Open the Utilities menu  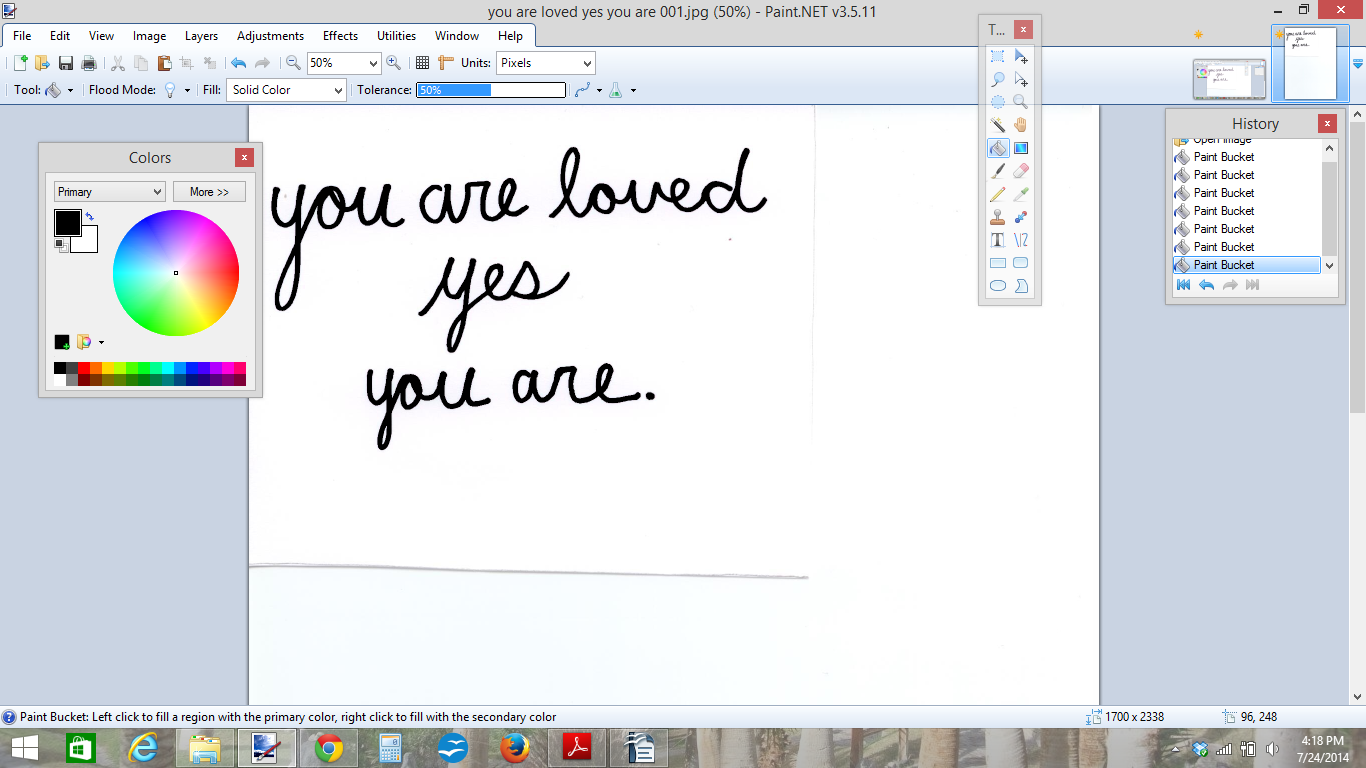tap(396, 36)
